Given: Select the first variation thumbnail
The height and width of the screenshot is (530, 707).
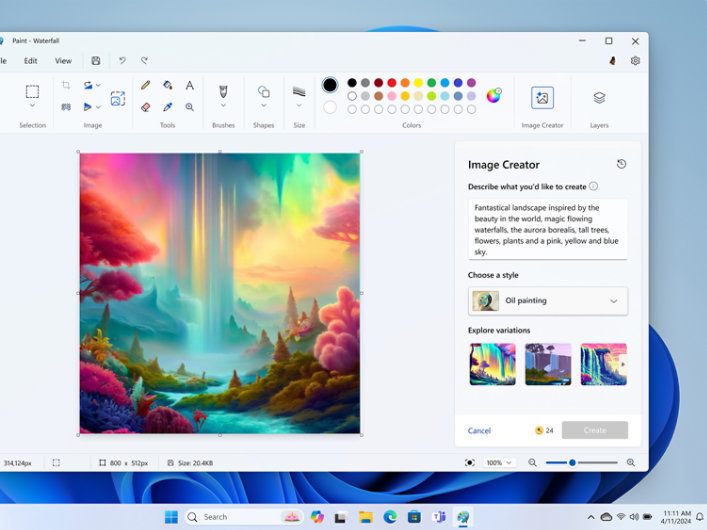Looking at the screenshot, I should (x=493, y=364).
